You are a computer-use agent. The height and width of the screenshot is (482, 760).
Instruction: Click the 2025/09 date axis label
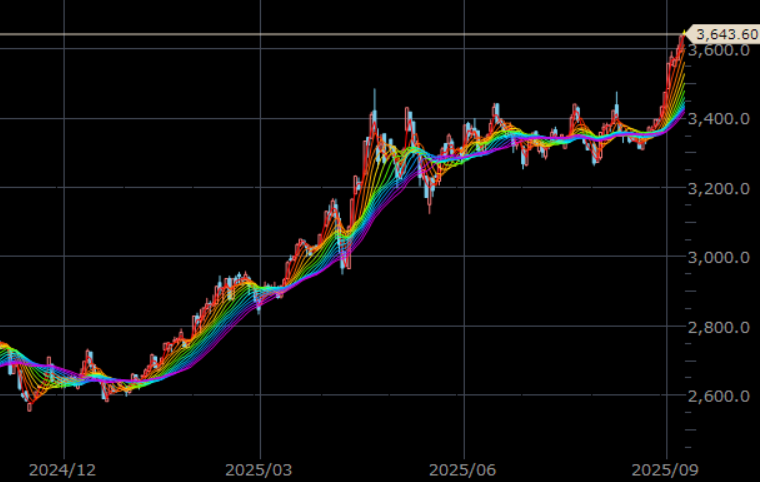(665, 470)
